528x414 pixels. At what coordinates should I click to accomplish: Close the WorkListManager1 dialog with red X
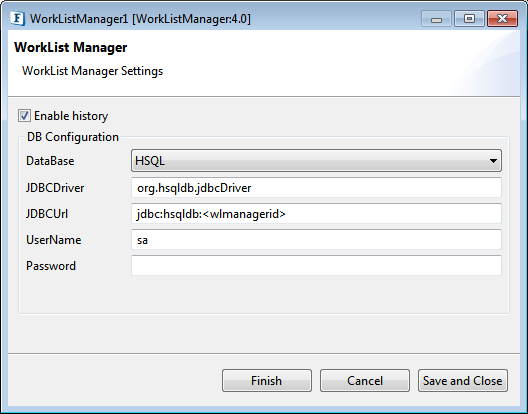click(502, 19)
